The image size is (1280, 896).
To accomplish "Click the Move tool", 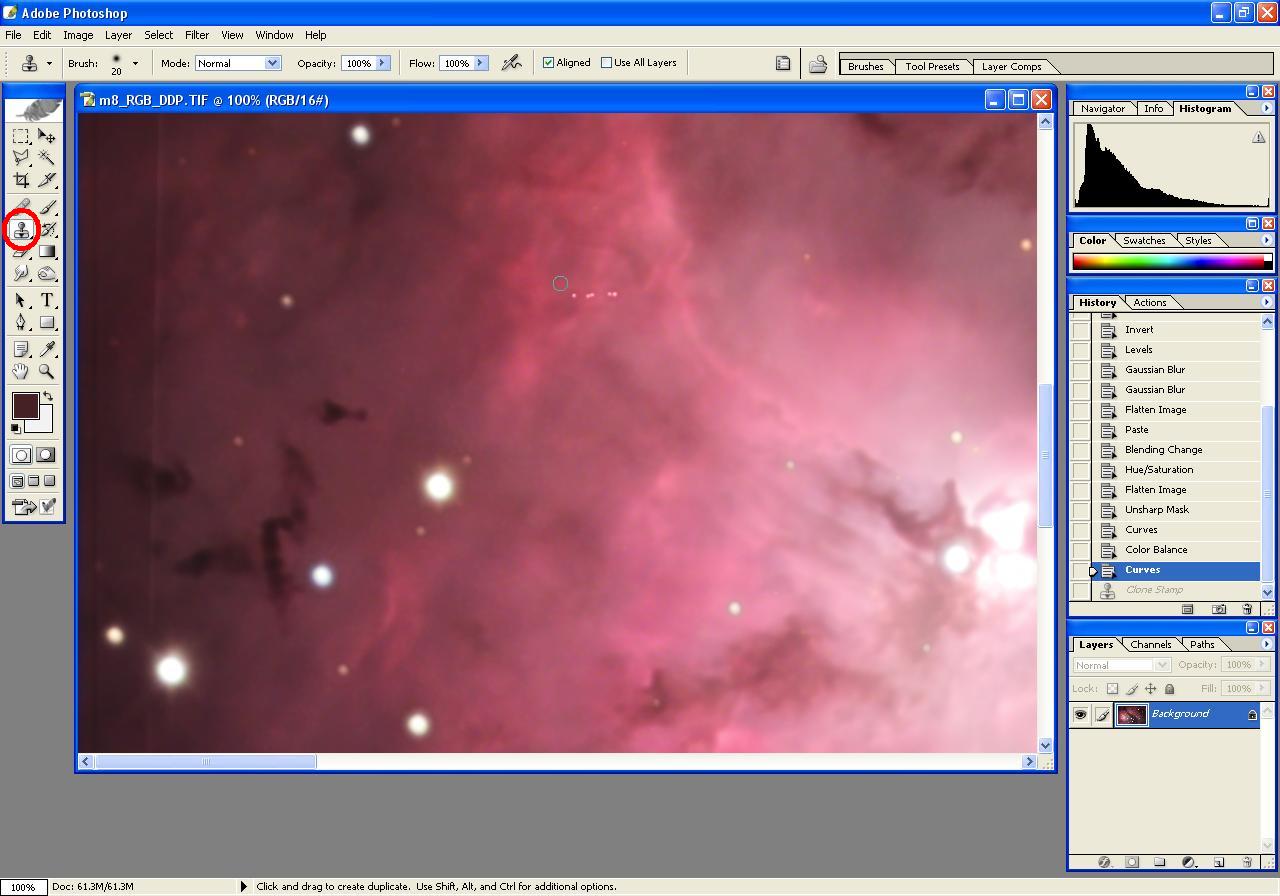I will 47,136.
